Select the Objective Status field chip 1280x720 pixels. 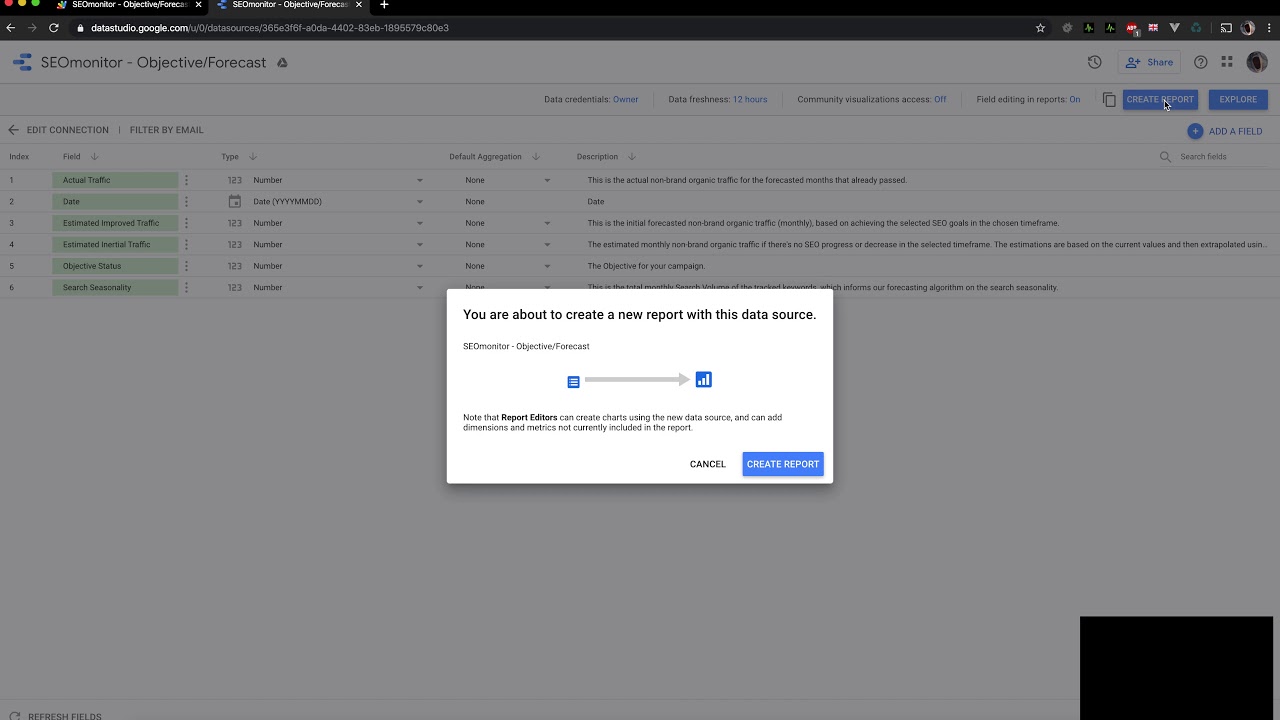coord(115,266)
